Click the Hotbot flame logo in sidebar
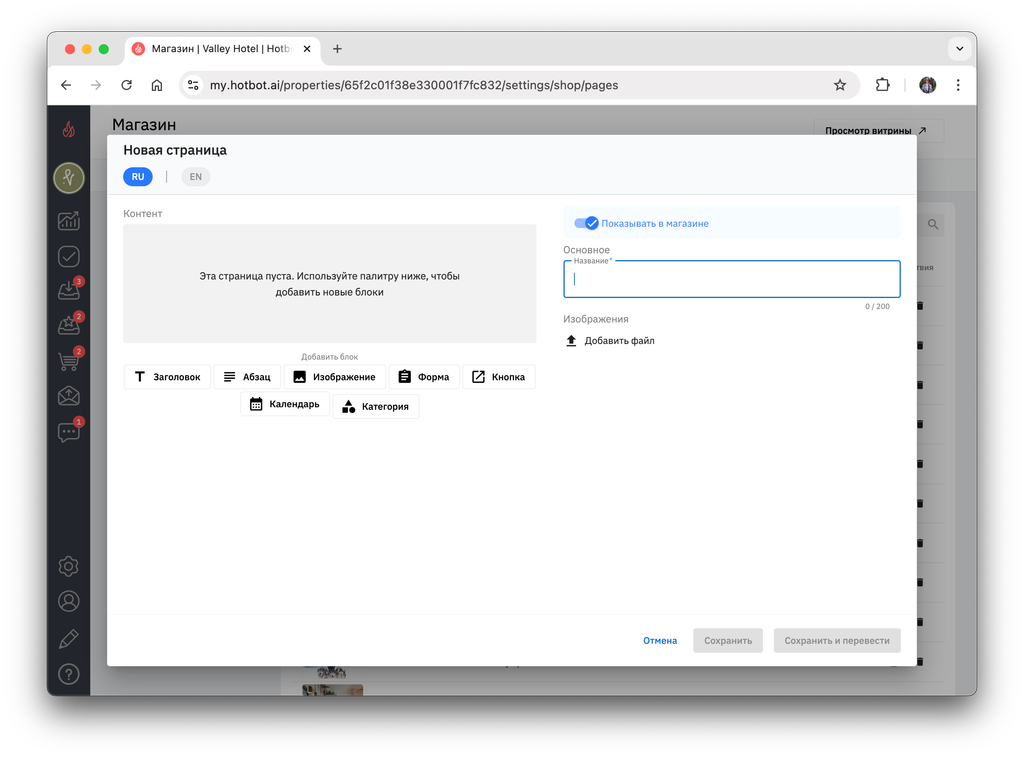This screenshot has height=758, width=1024. click(x=69, y=129)
